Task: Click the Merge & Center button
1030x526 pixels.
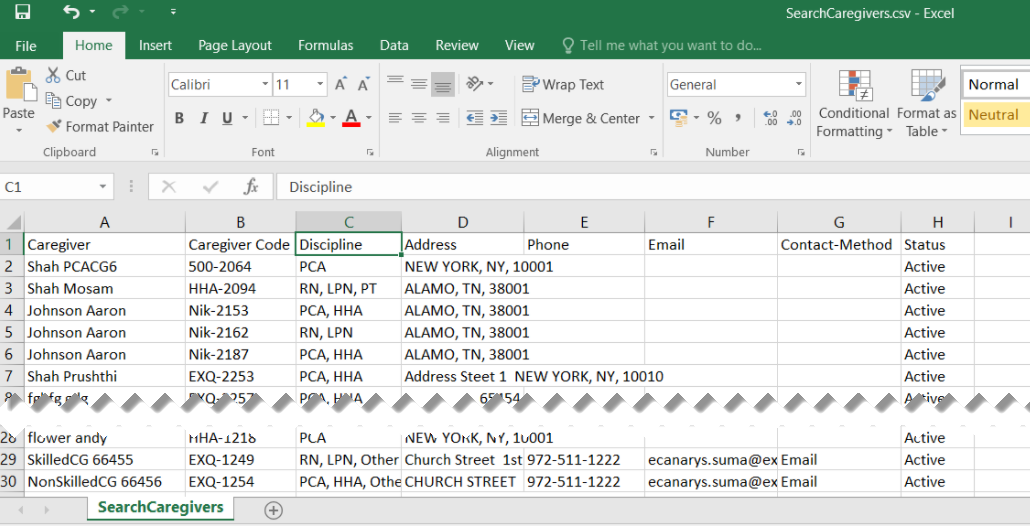Action: click(580, 118)
